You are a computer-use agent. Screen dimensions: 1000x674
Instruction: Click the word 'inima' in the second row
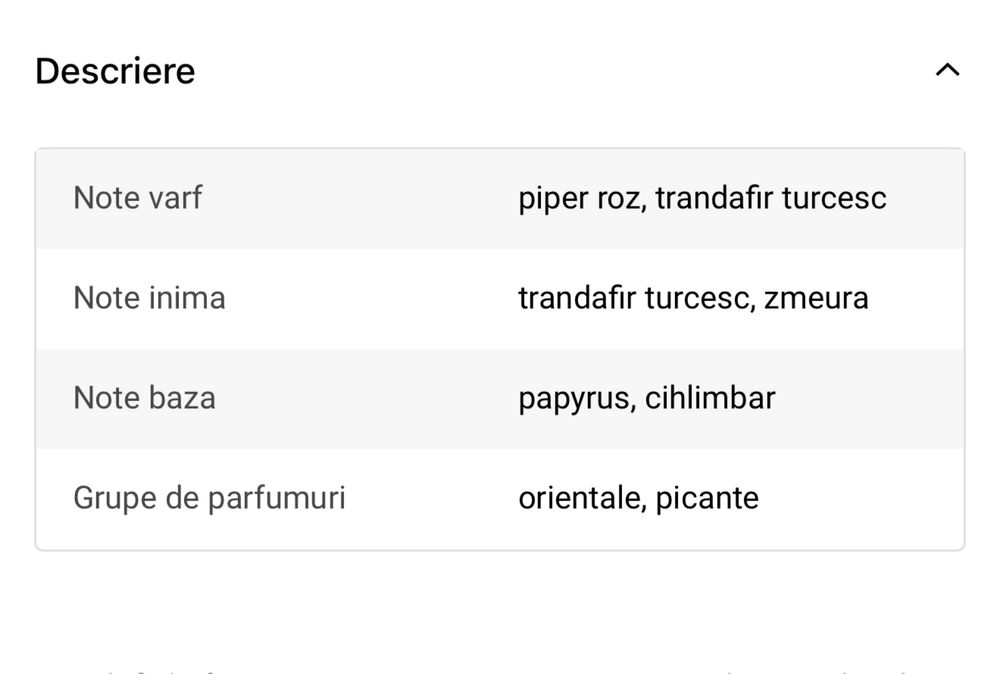click(187, 298)
